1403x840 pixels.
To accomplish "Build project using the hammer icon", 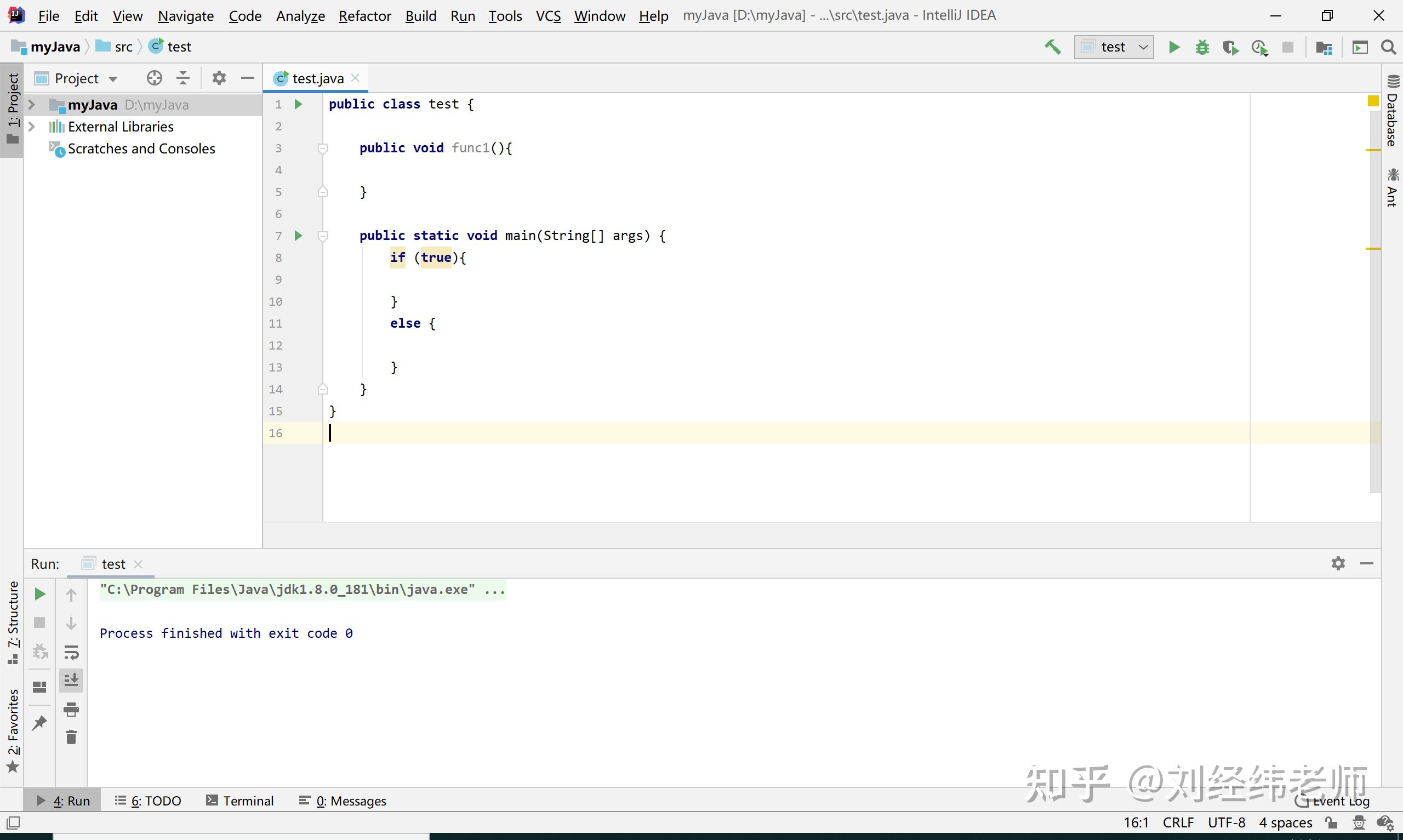I will (x=1053, y=47).
